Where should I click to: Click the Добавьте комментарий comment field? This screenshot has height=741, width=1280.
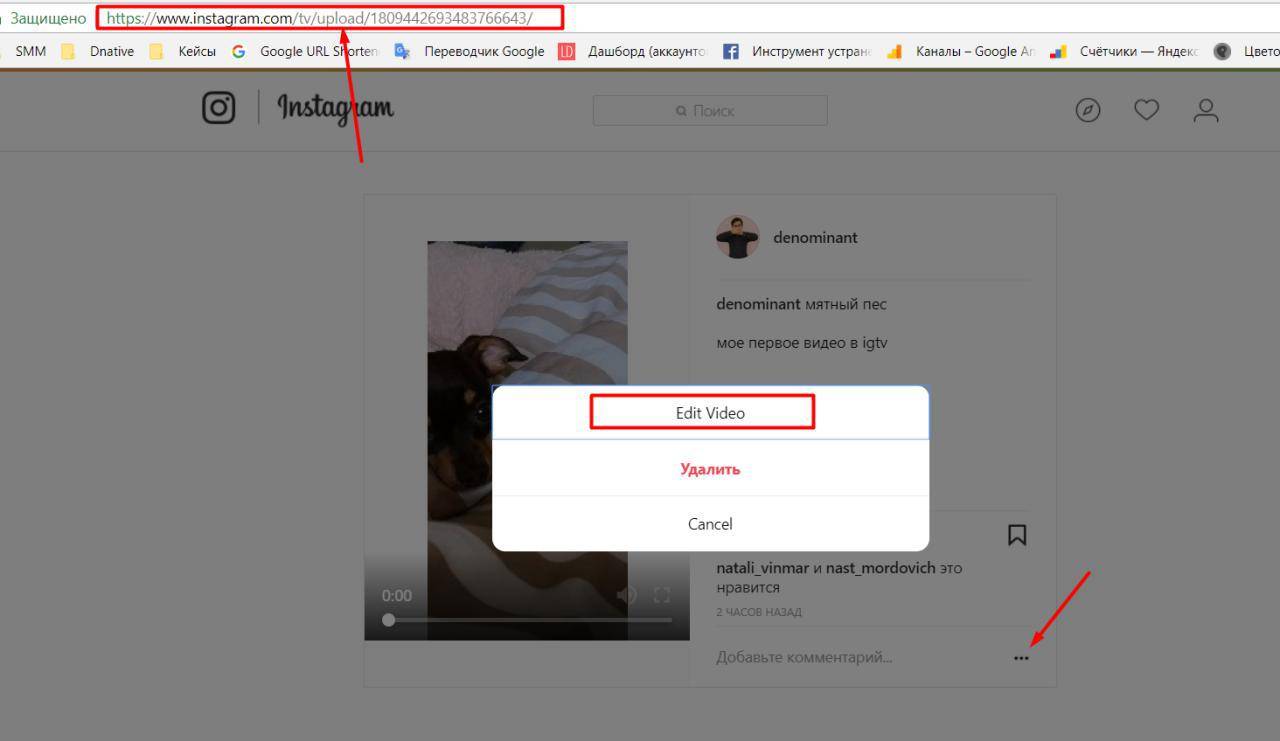[x=850, y=657]
